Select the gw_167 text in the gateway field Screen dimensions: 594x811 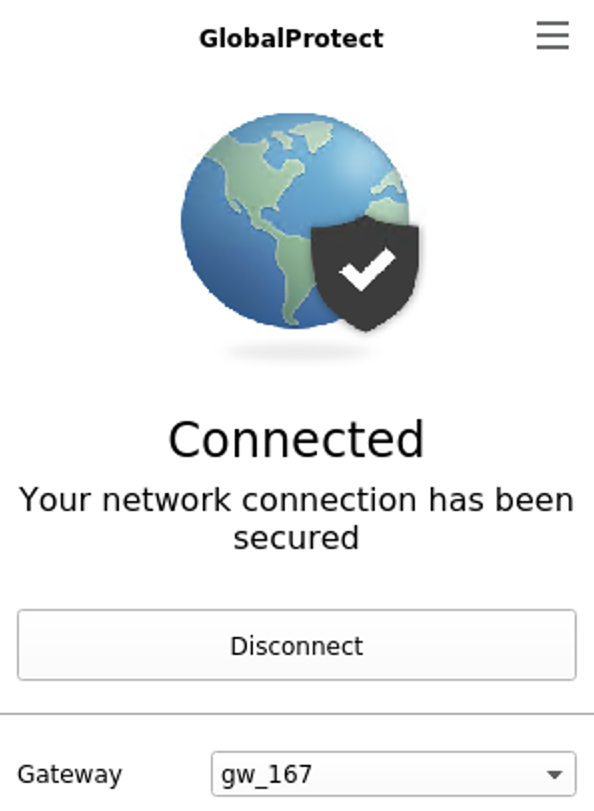coord(266,775)
